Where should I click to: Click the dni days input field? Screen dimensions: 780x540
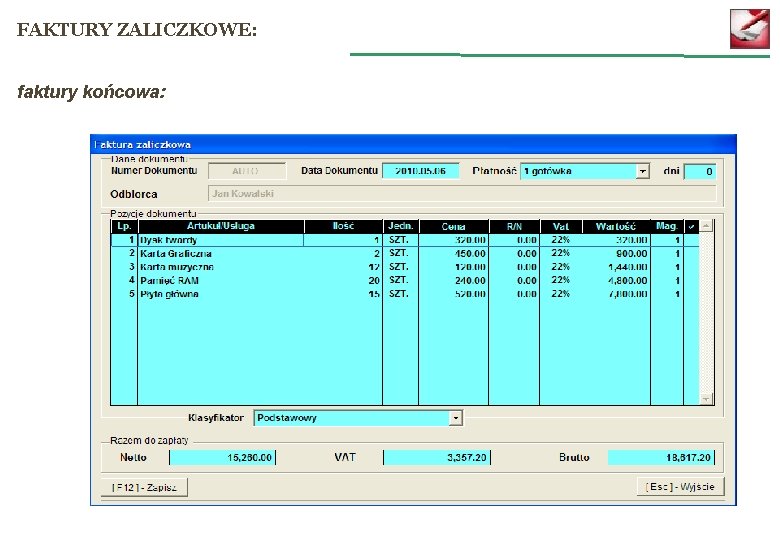coord(700,172)
